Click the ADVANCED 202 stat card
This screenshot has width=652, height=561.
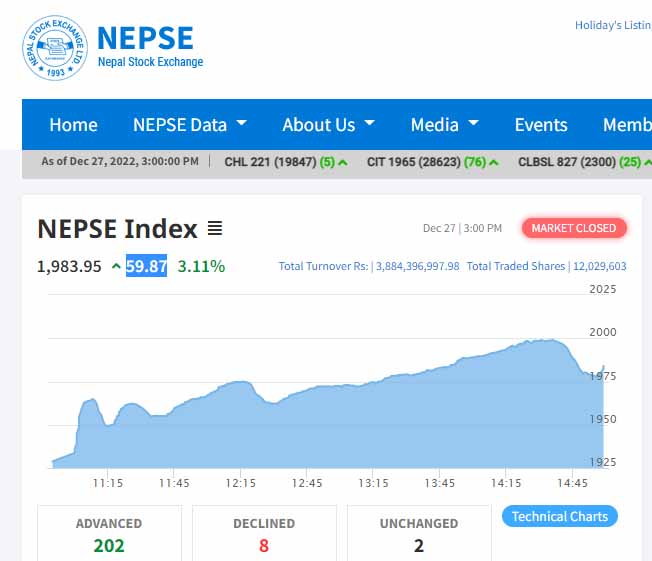(109, 534)
